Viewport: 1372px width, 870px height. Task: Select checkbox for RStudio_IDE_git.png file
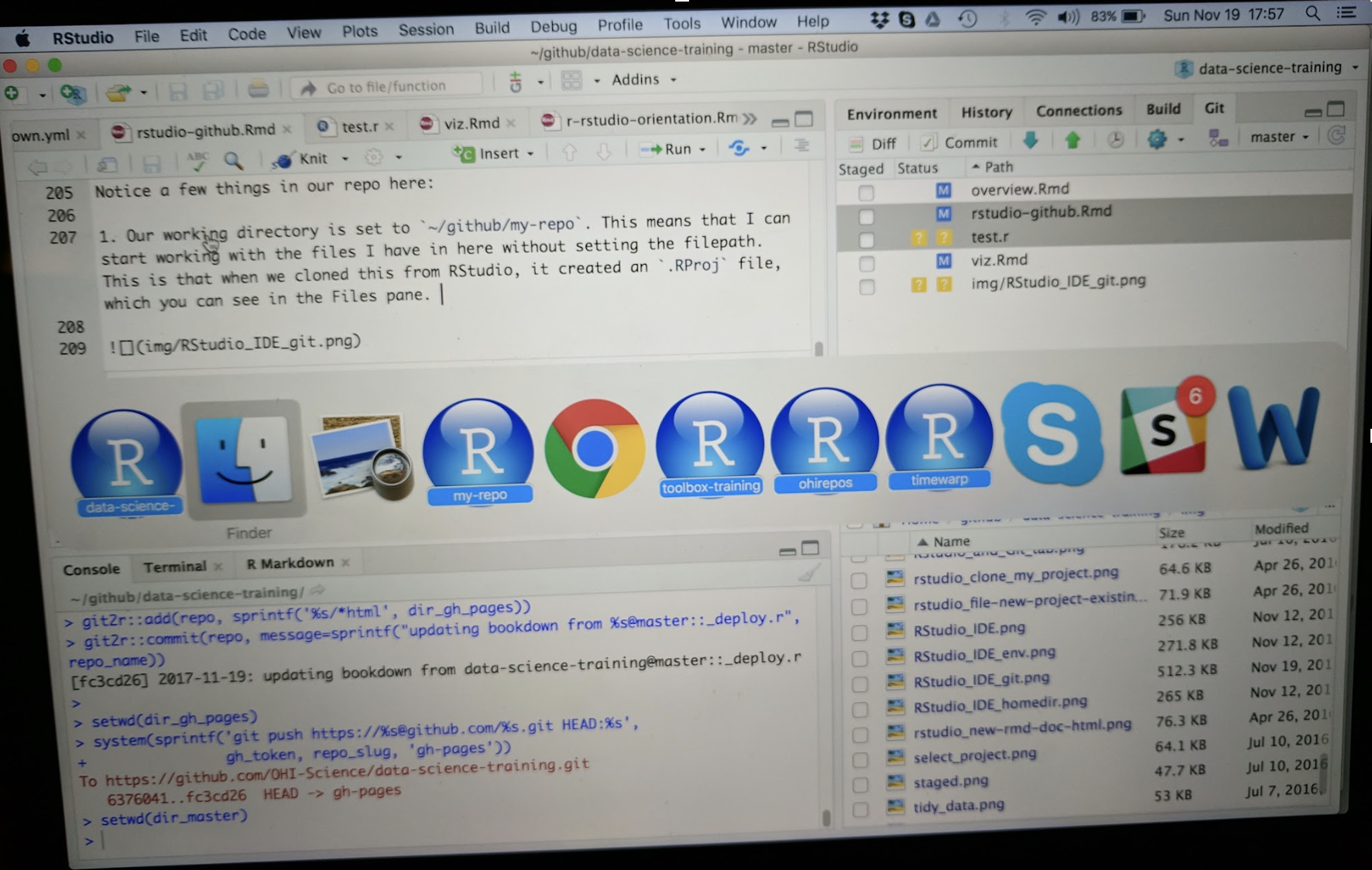(x=859, y=683)
